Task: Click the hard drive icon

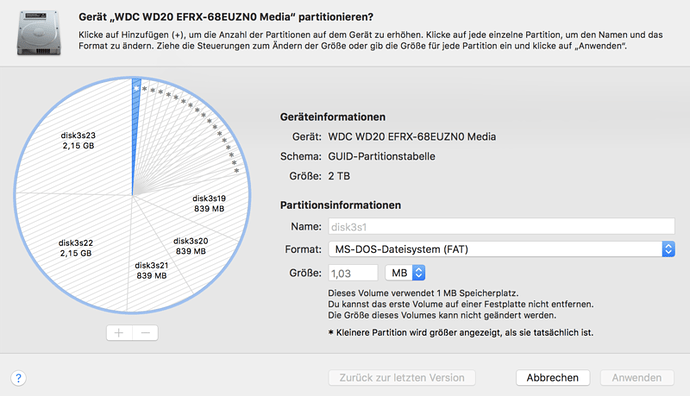Action: click(38, 33)
